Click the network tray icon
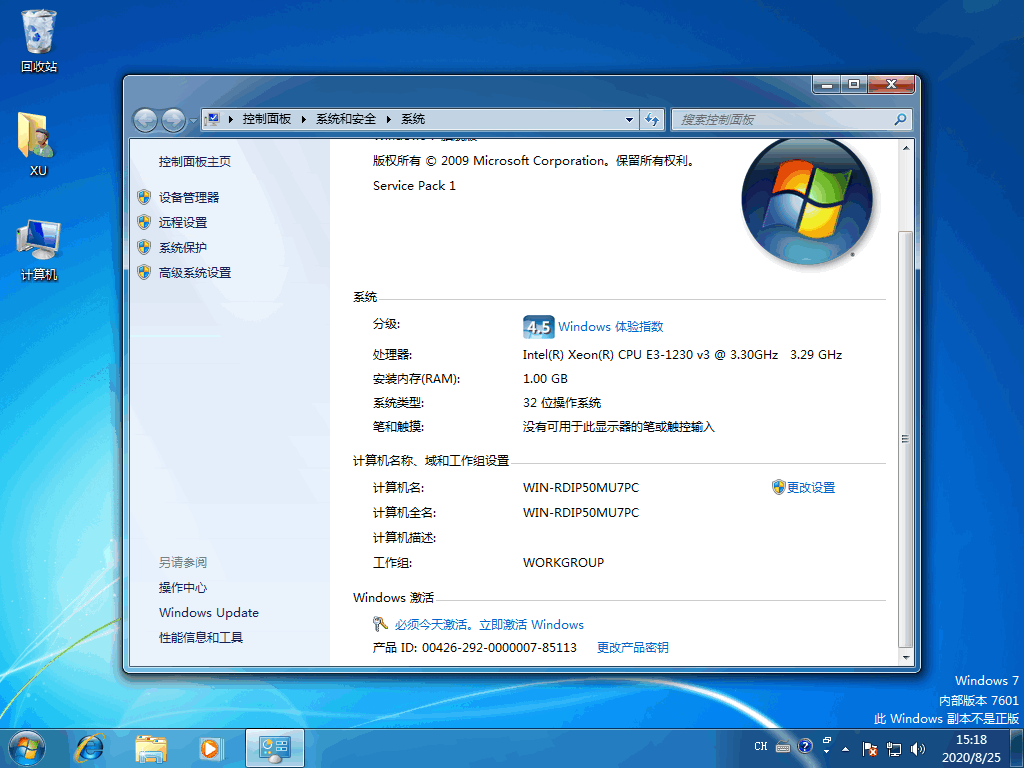 (893, 748)
